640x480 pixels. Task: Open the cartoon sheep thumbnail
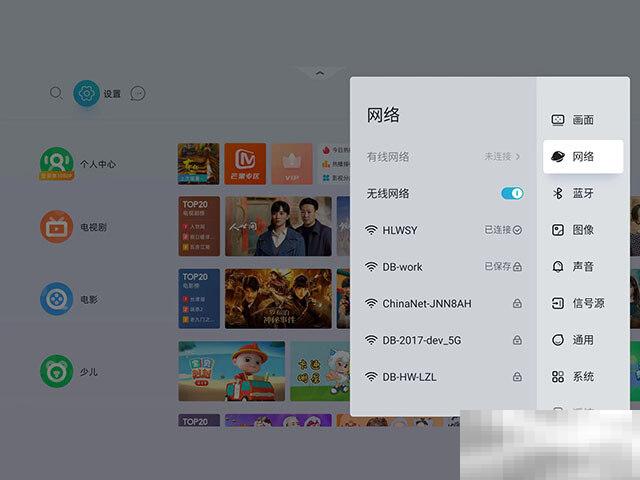(320, 371)
